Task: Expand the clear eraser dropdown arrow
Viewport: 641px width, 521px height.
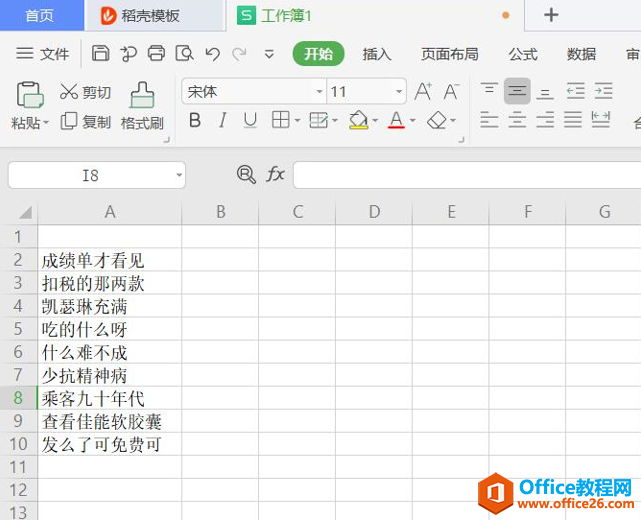Action: tap(453, 121)
